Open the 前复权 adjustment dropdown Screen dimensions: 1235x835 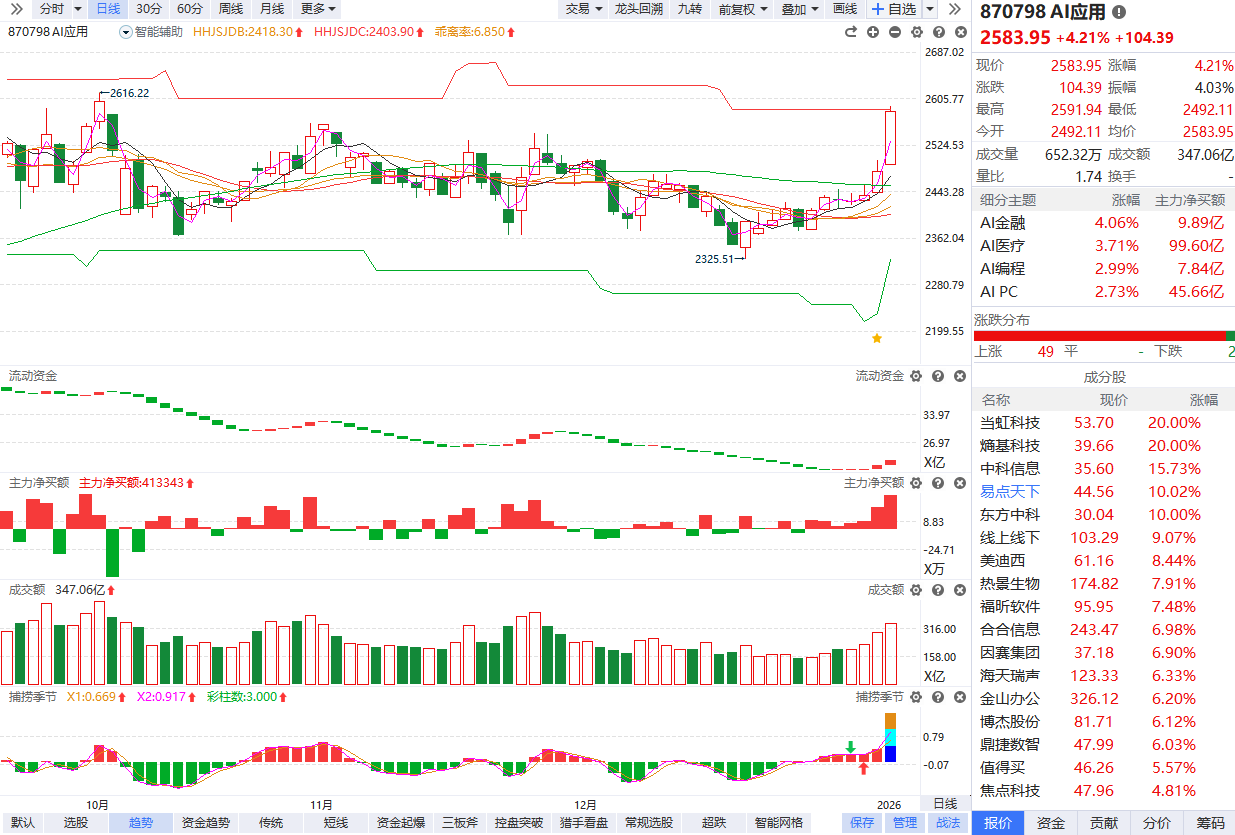point(743,9)
